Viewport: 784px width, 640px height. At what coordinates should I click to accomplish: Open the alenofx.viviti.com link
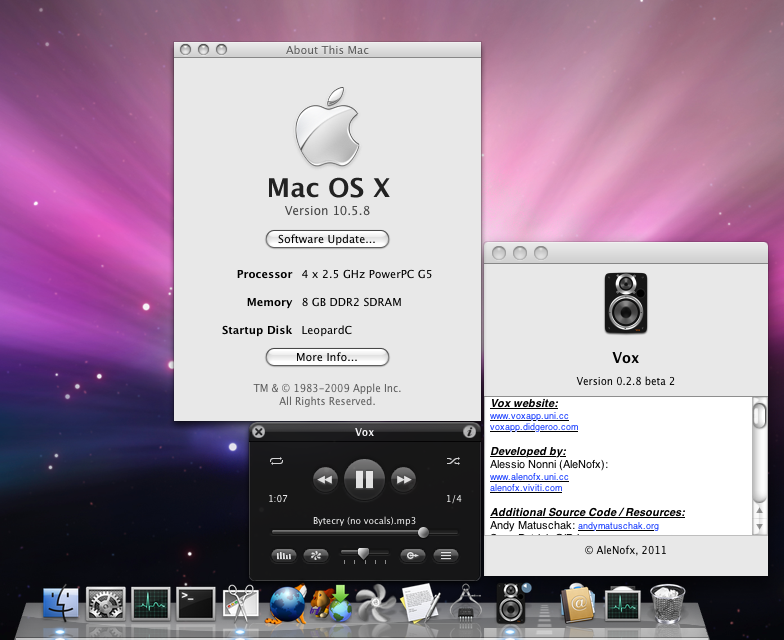pos(526,488)
